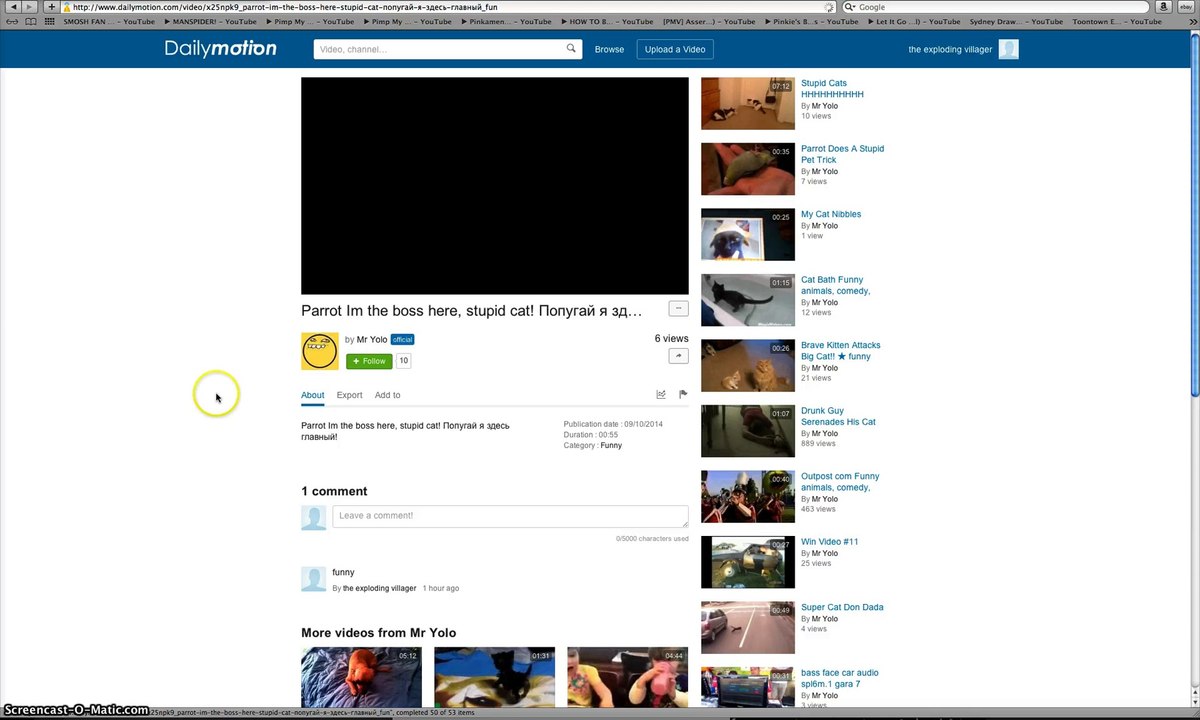The width and height of the screenshot is (1200, 720).
Task: Click the more options ellipsis button beside title
Action: (x=678, y=308)
